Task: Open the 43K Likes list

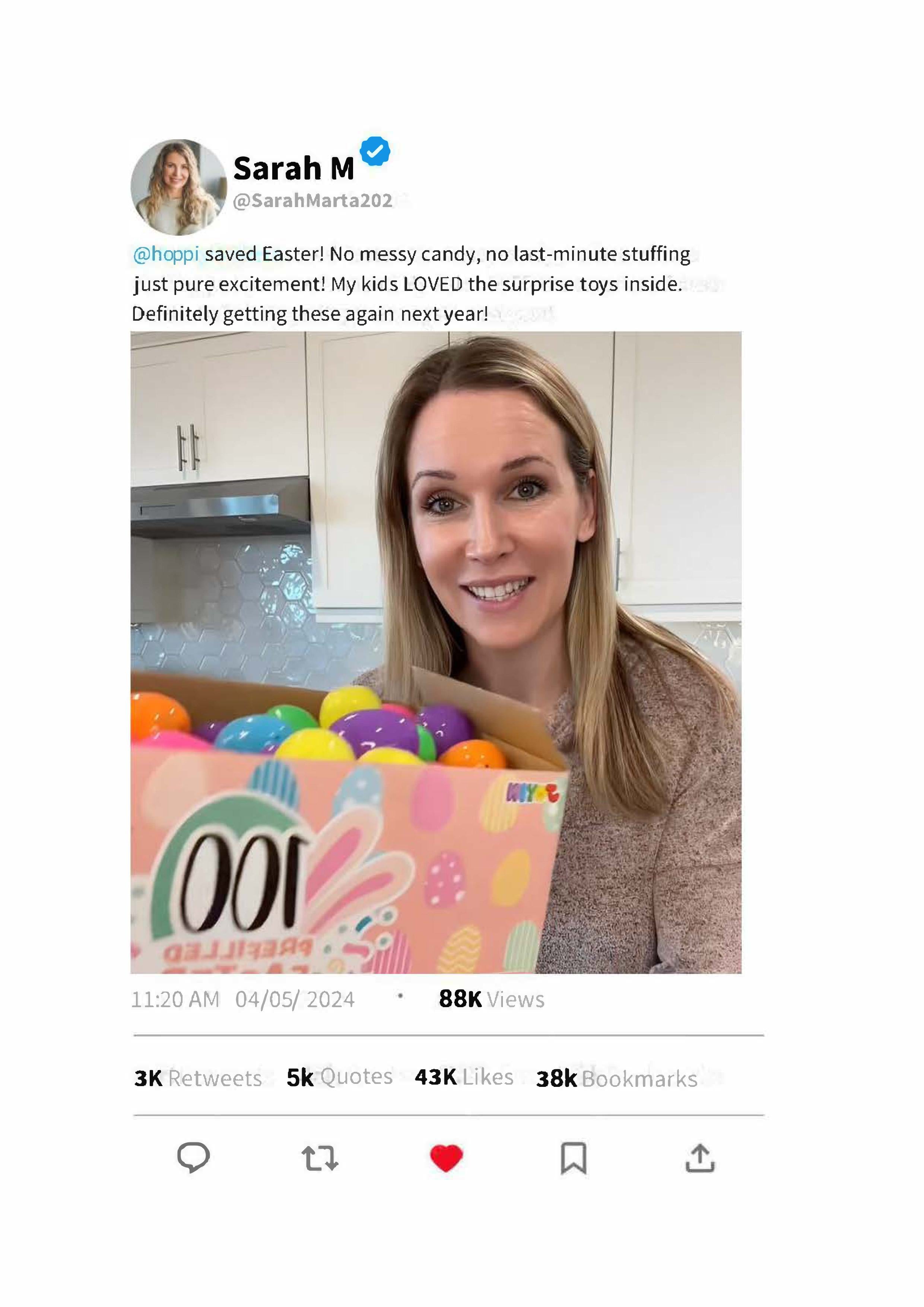Action: pos(464,1077)
